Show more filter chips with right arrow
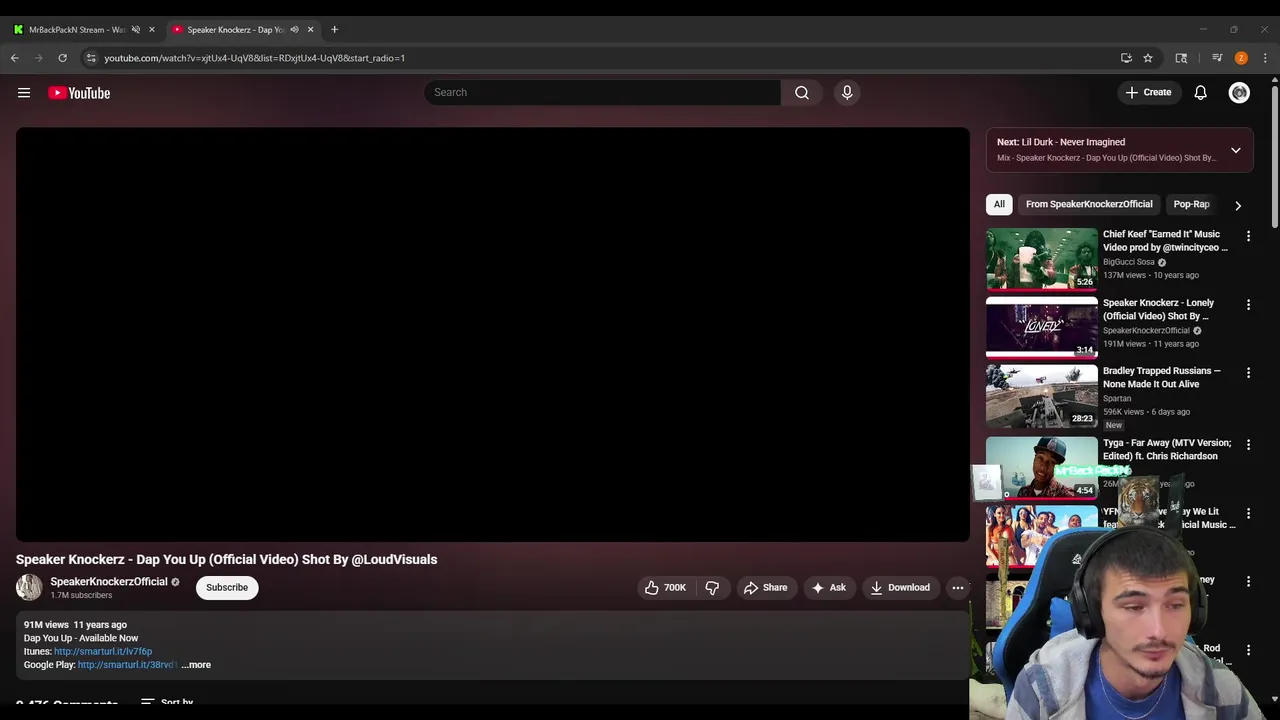Viewport: 1280px width, 720px height. pyautogui.click(x=1238, y=205)
